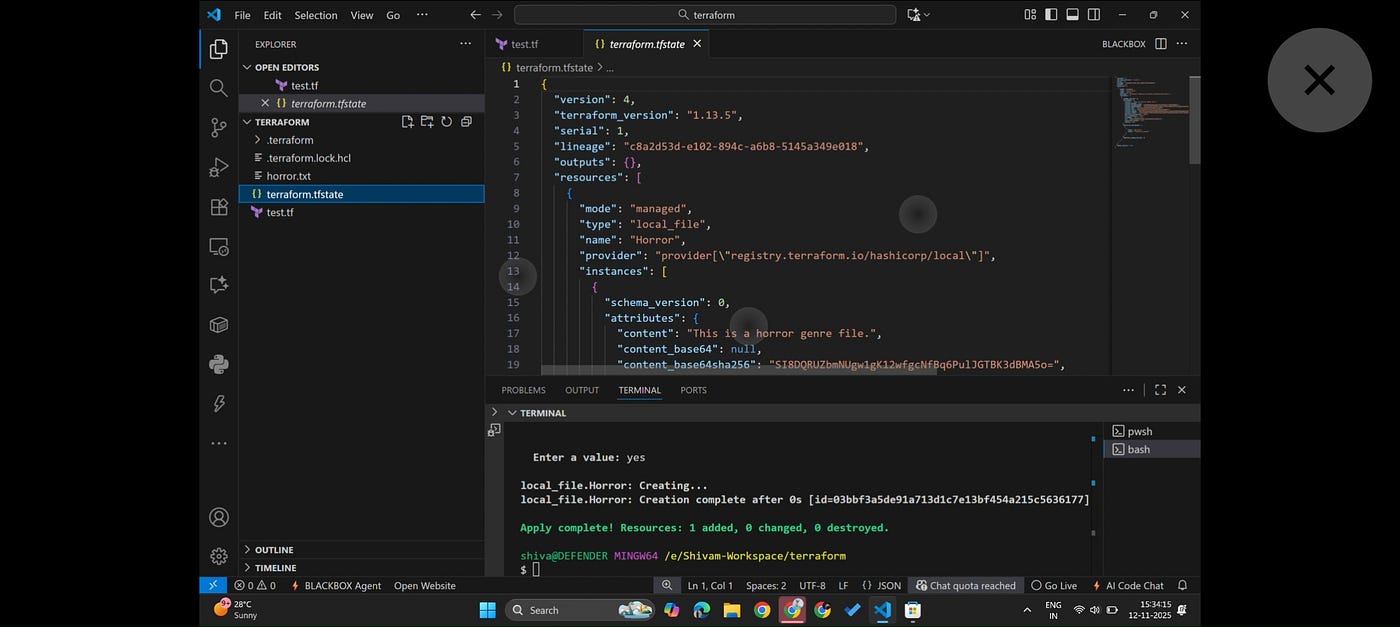This screenshot has height=627, width=1400.
Task: Open editor More Actions beside BLACKBOX
Action: pyautogui.click(x=1182, y=44)
